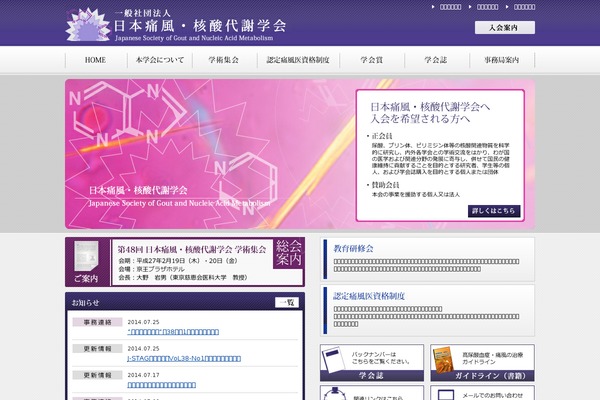Open the news link dated 2014.07.17
This screenshot has width=600, height=400.
161,385
